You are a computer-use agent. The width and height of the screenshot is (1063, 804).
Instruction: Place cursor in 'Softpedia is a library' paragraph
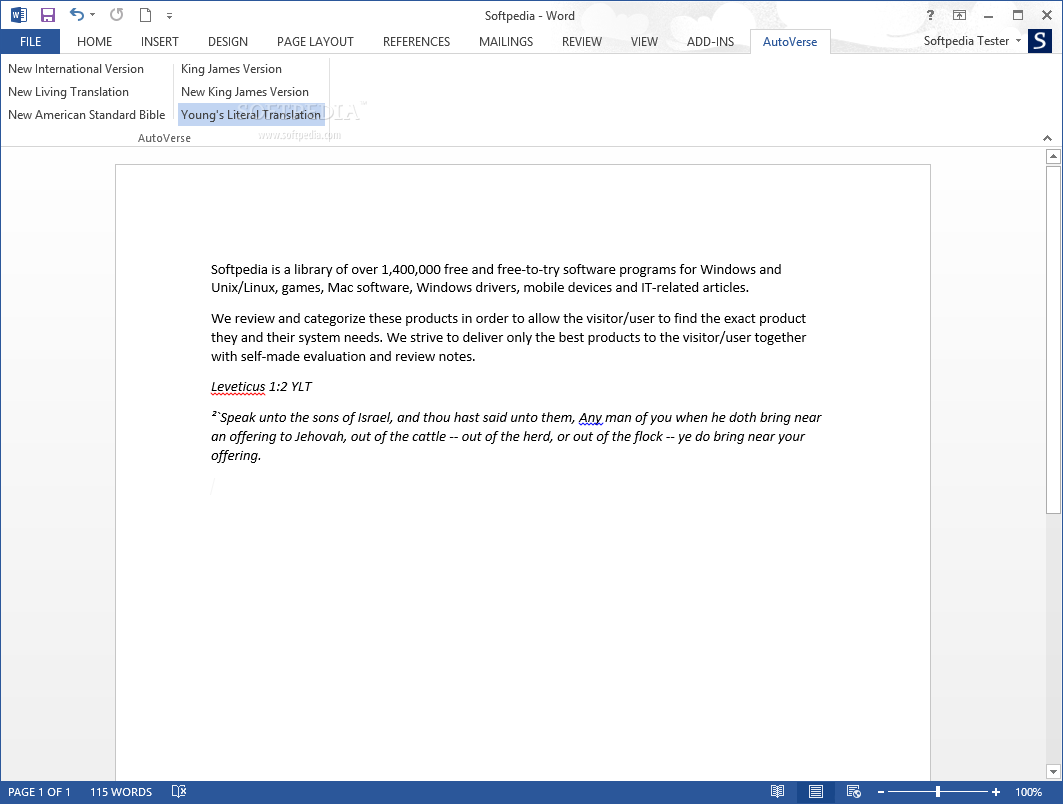tap(496, 279)
